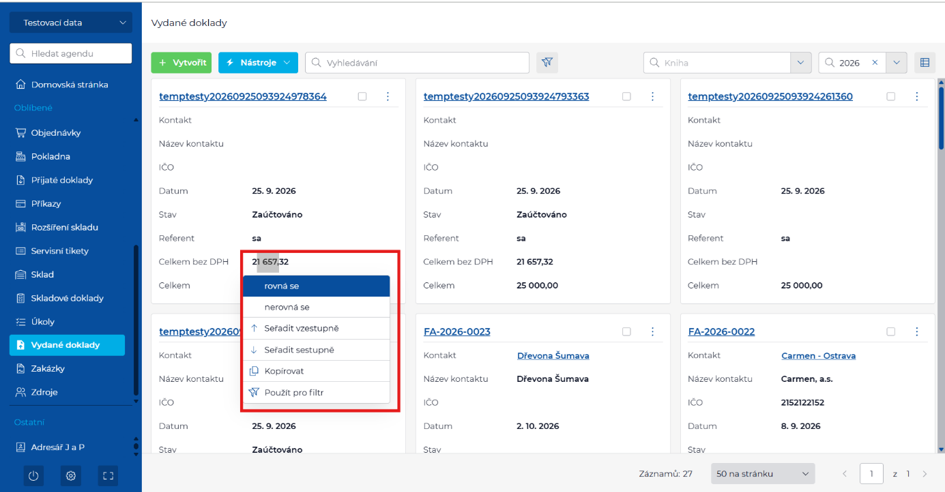Click the value 21 657,32 in first card
This screenshot has width=945, height=492.
tap(270, 262)
